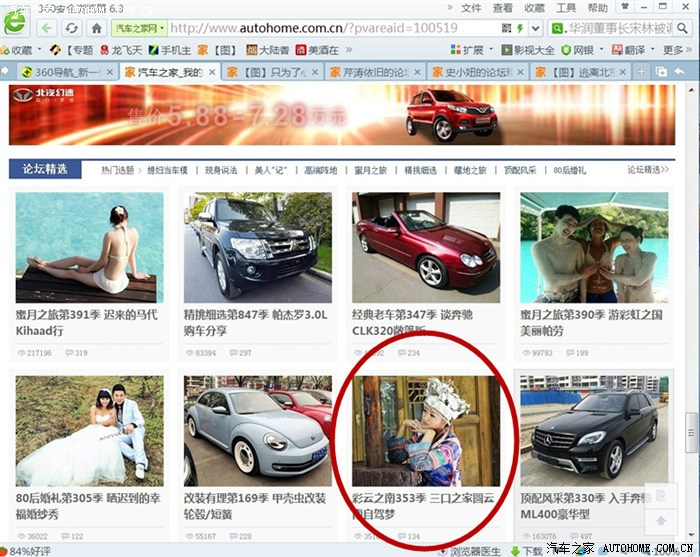Click the browser back button
This screenshot has height=557, width=700.
(x=47, y=28)
